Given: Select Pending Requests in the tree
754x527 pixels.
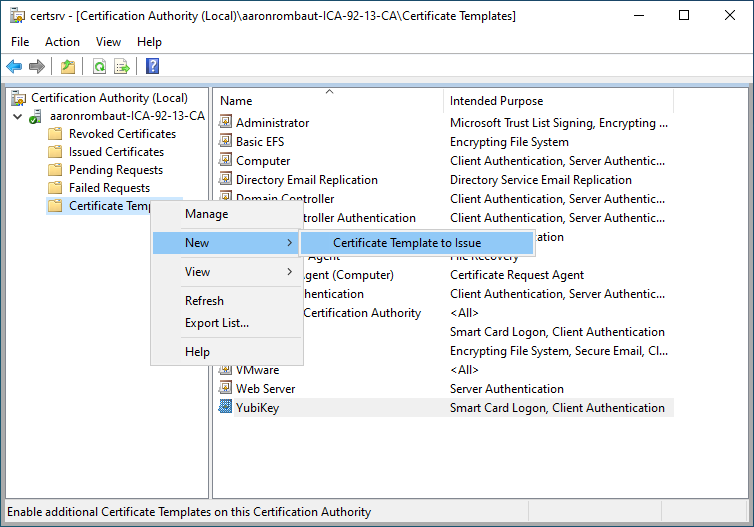Looking at the screenshot, I should point(116,170).
